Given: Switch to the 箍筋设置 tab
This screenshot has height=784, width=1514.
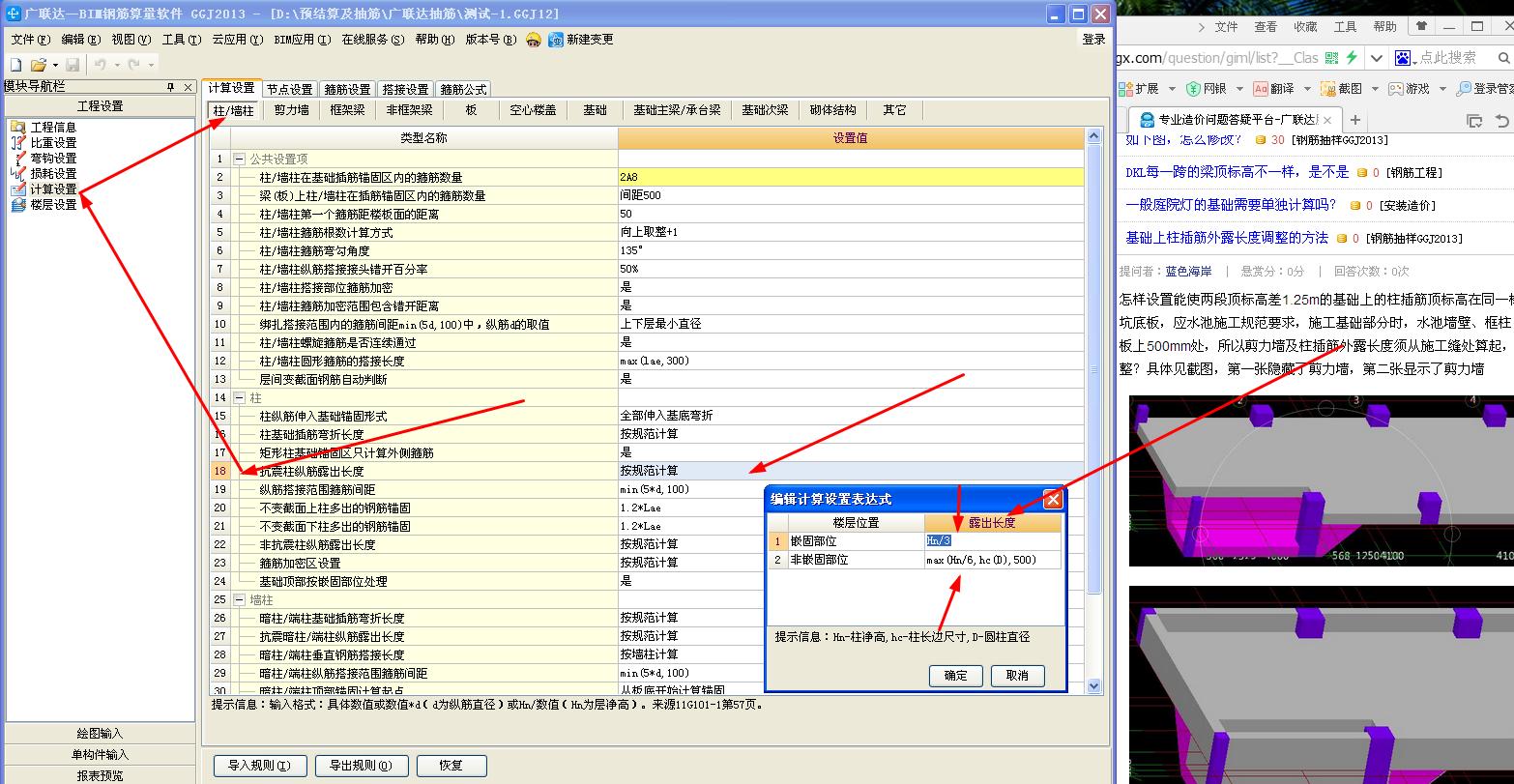Looking at the screenshot, I should click(347, 89).
